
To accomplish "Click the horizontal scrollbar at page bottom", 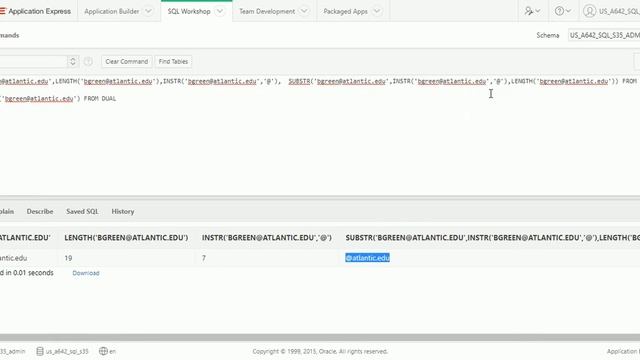I will pyautogui.click(x=320, y=338).
